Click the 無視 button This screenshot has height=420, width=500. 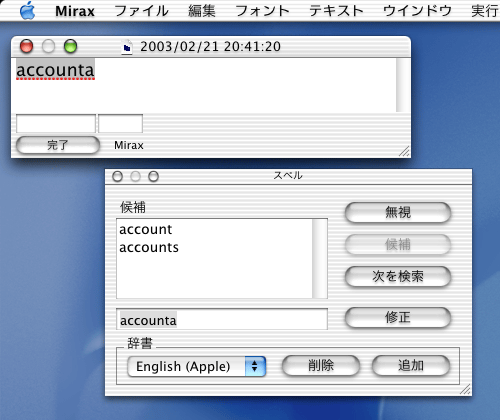[398, 212]
